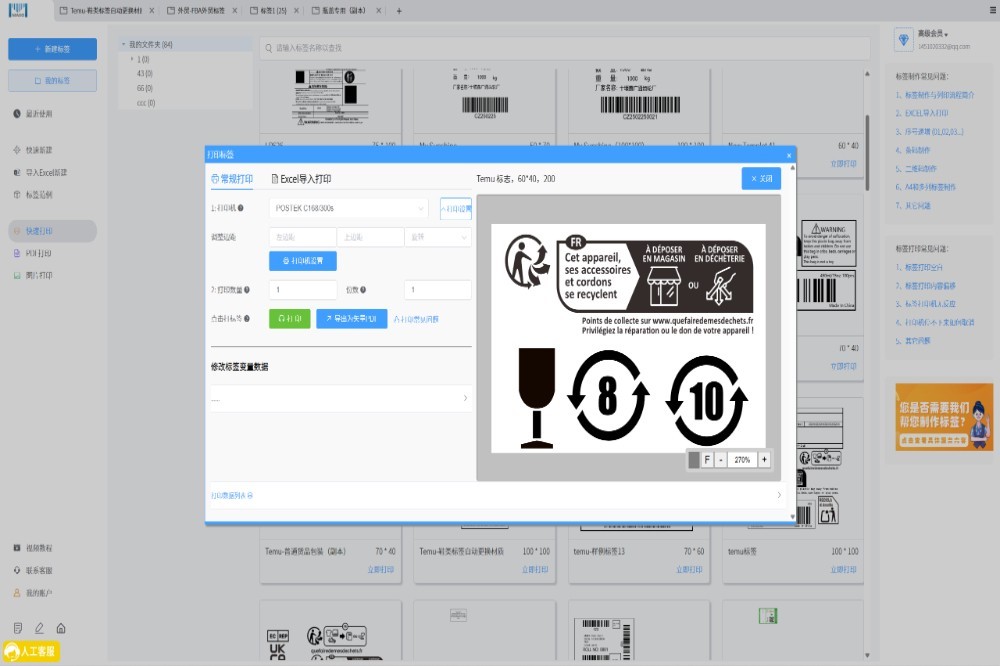Click the blue printer settings button
The height and width of the screenshot is (666, 1000).
pos(303,261)
